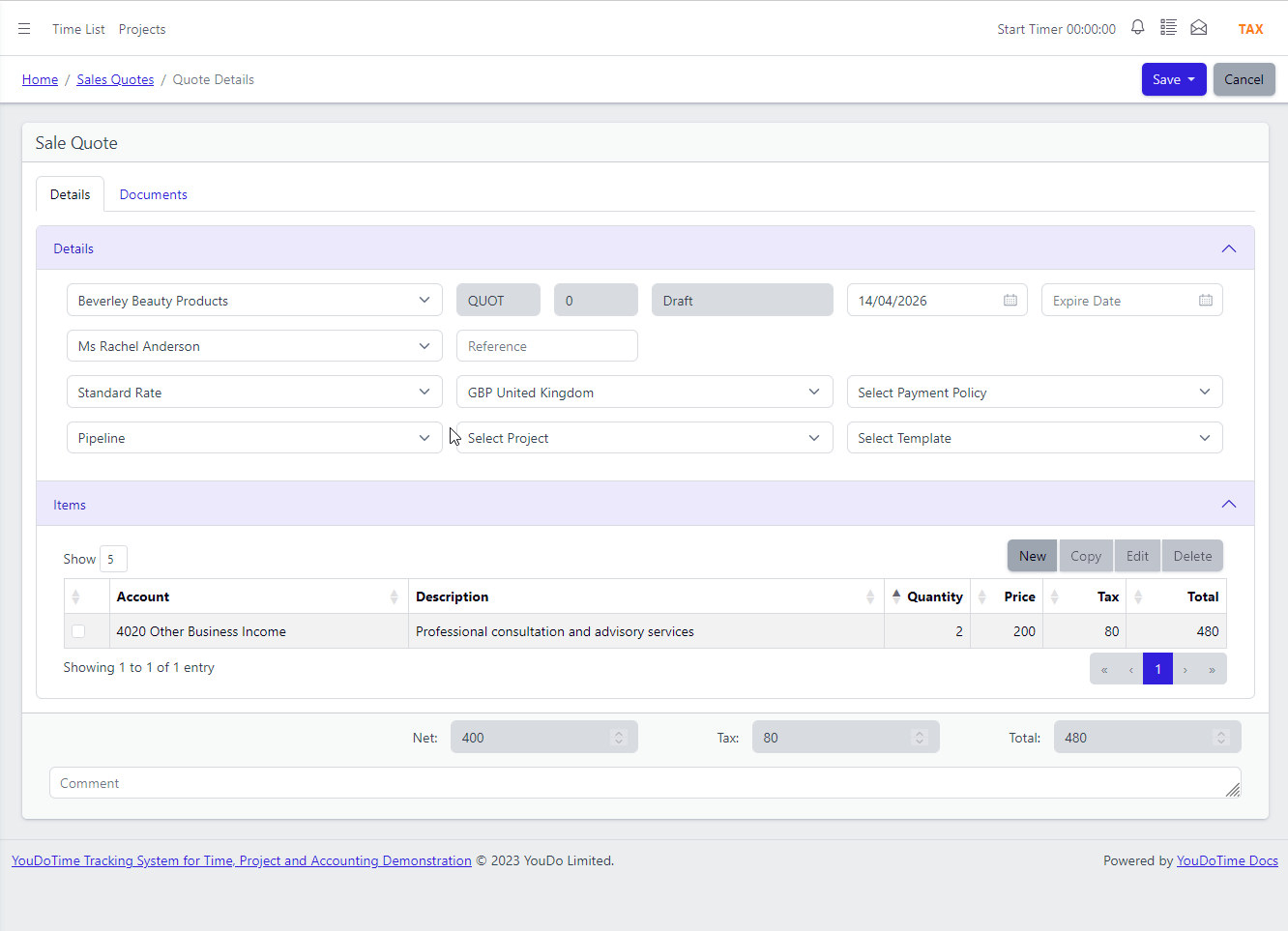Go to next page of items

coord(1186,669)
